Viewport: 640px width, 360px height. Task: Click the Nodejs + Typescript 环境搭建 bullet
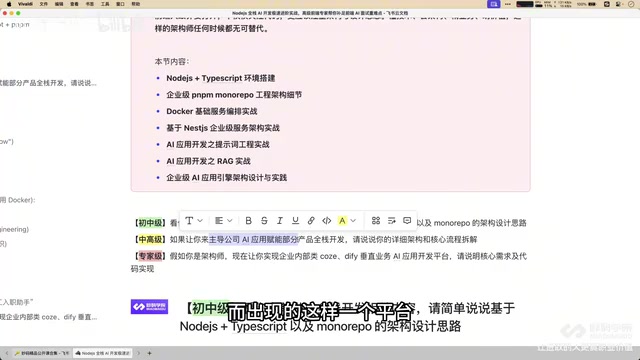pyautogui.click(x=220, y=78)
